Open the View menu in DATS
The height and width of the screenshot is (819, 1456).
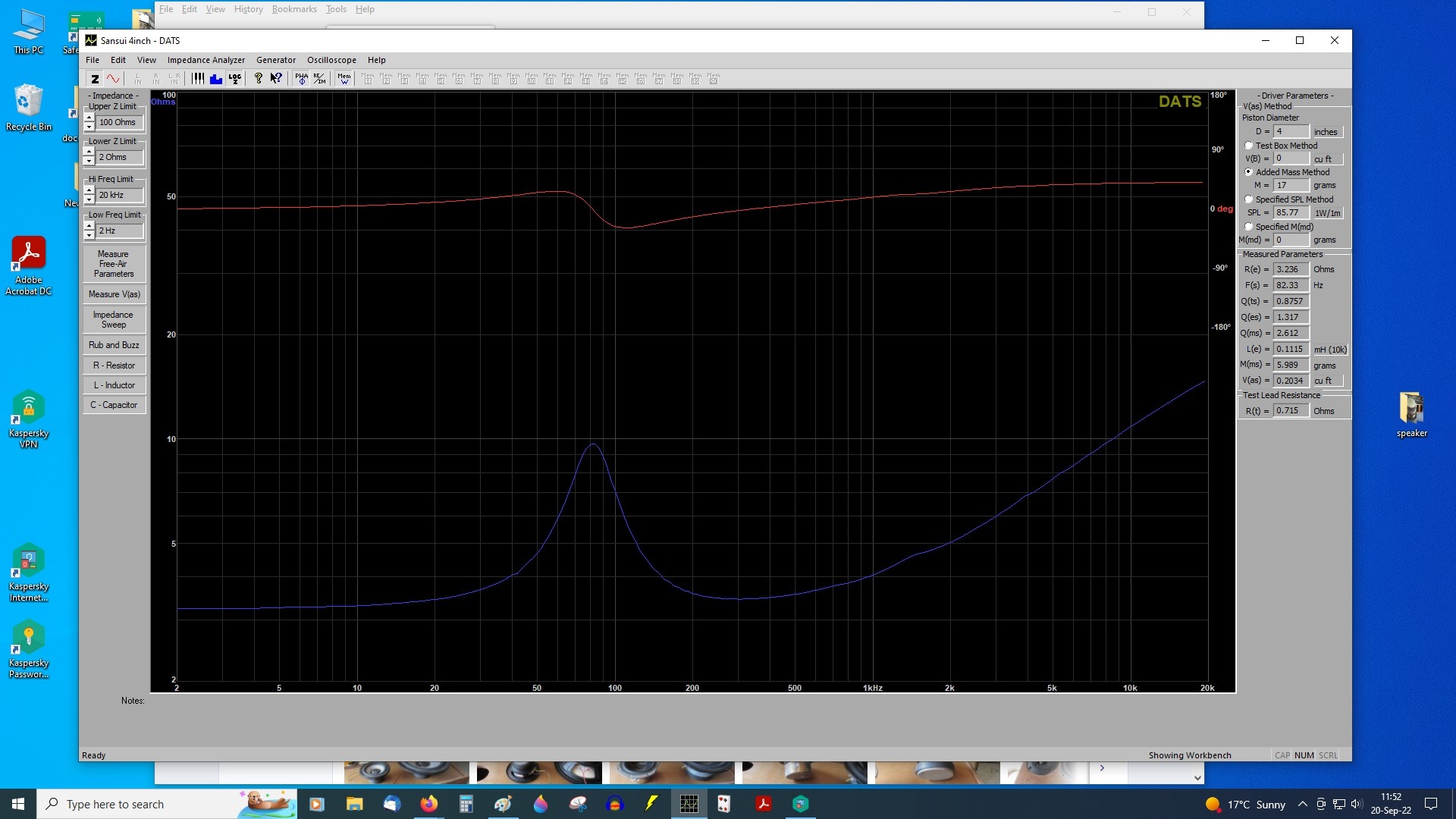coord(146,60)
